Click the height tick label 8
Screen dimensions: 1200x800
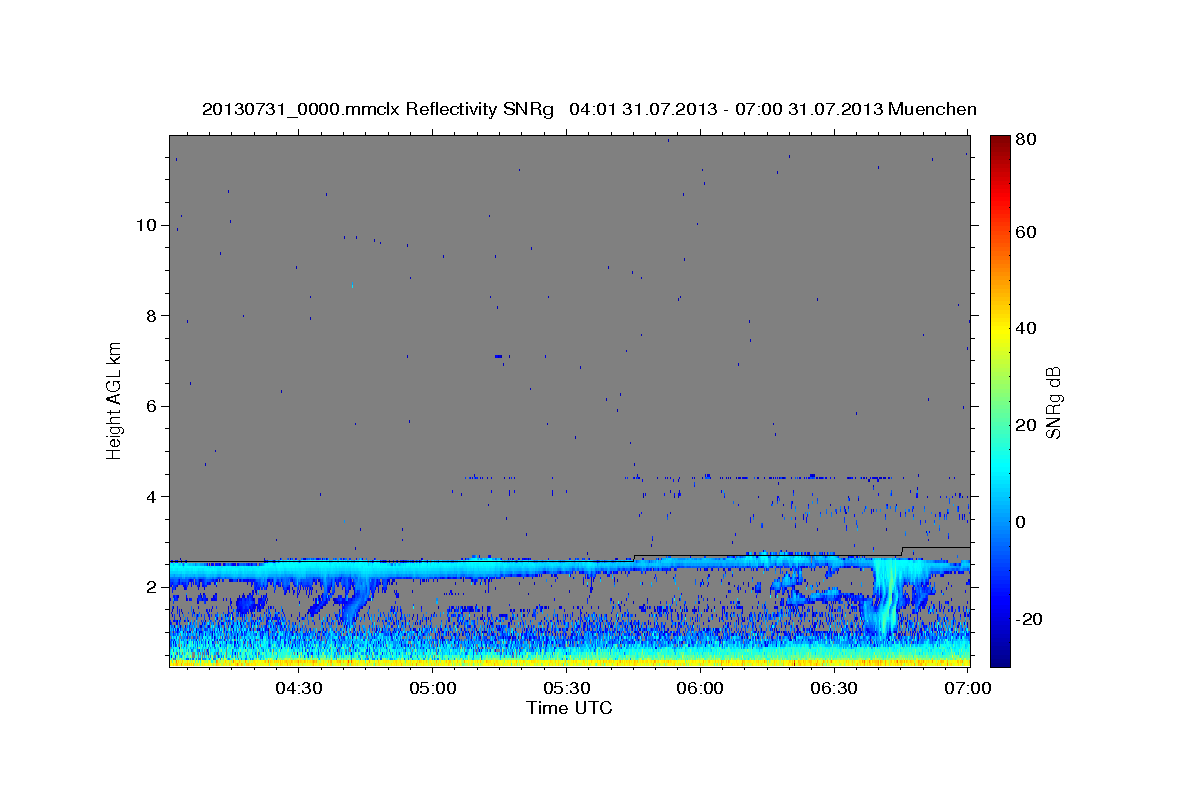click(151, 316)
